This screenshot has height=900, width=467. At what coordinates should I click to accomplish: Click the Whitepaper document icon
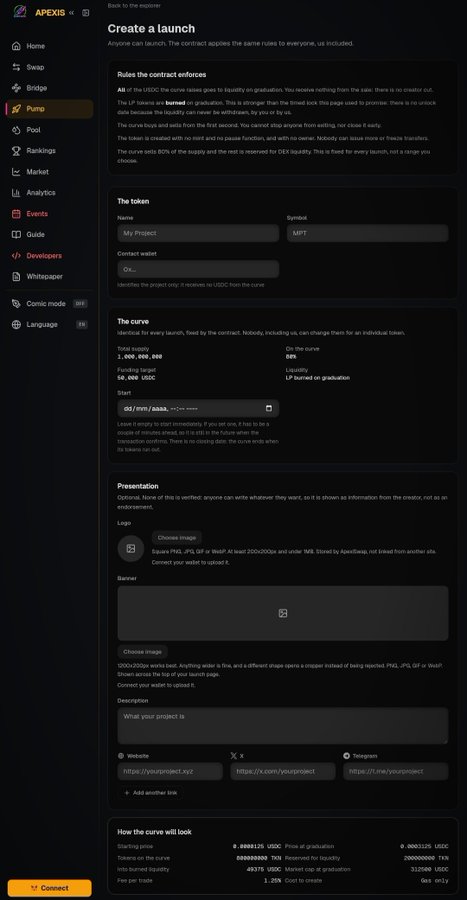[16, 276]
